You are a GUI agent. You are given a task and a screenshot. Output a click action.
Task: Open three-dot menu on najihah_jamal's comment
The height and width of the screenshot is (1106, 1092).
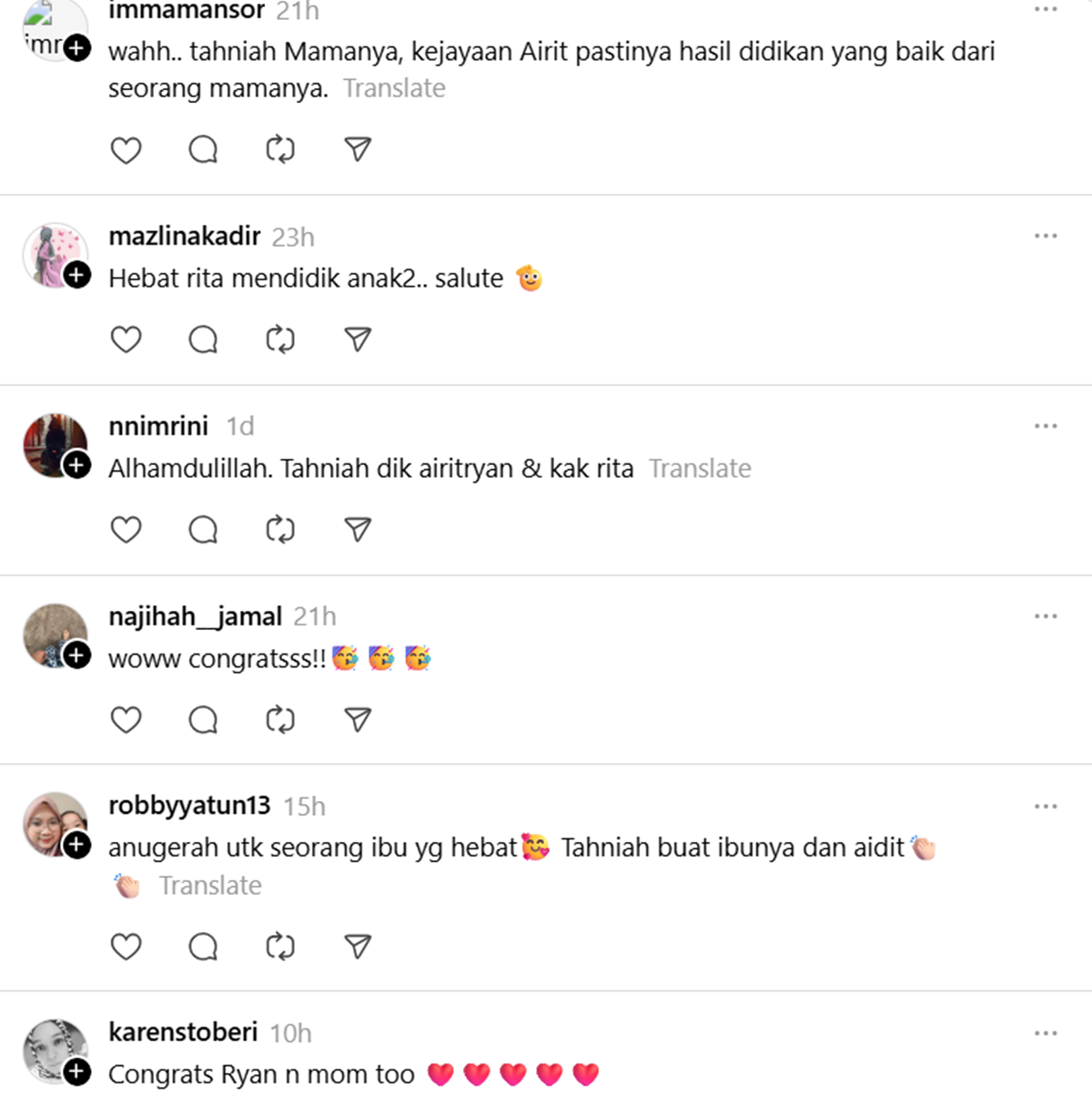coord(1046,616)
